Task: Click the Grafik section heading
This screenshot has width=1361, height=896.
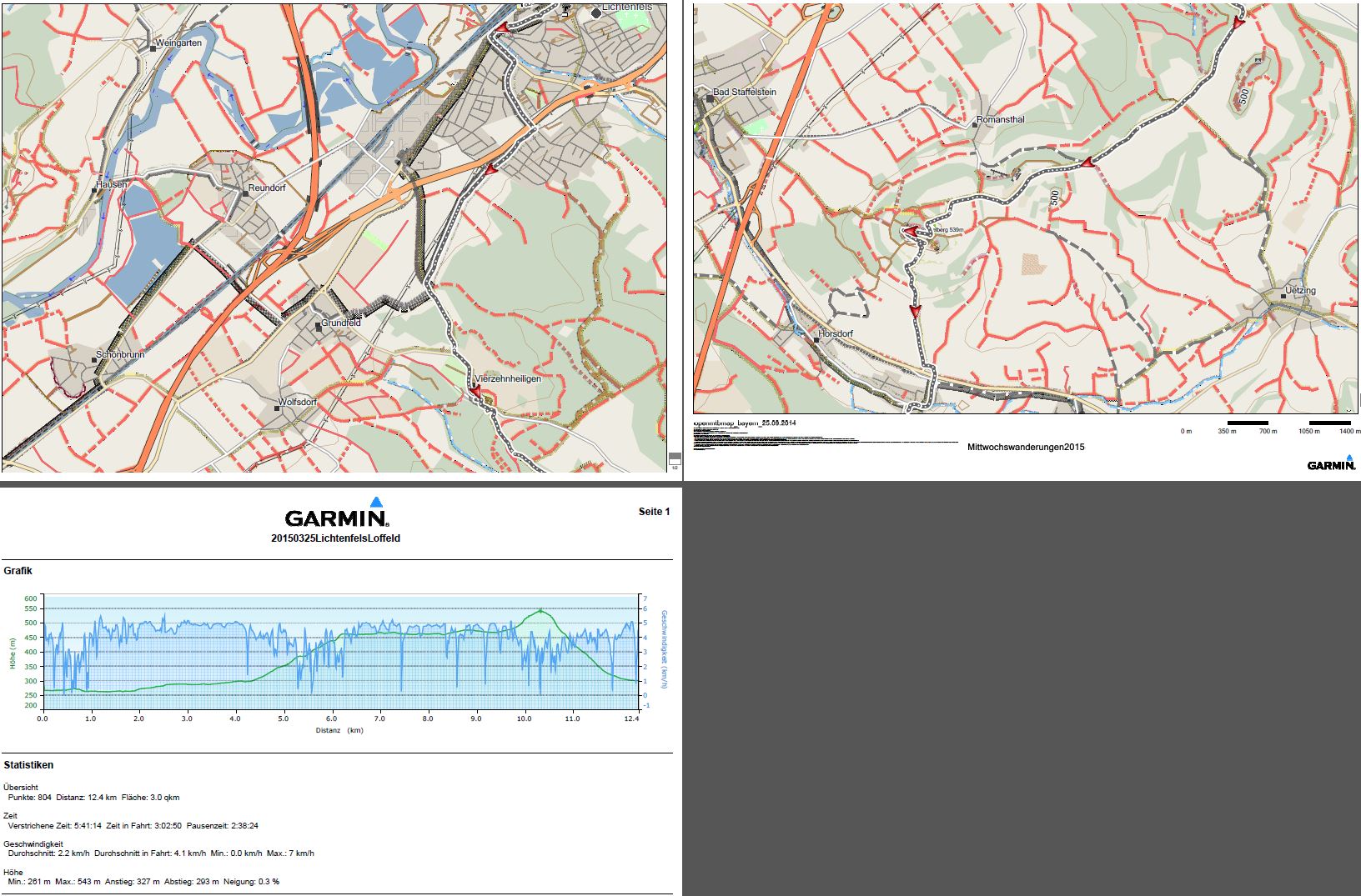Action: [18, 571]
